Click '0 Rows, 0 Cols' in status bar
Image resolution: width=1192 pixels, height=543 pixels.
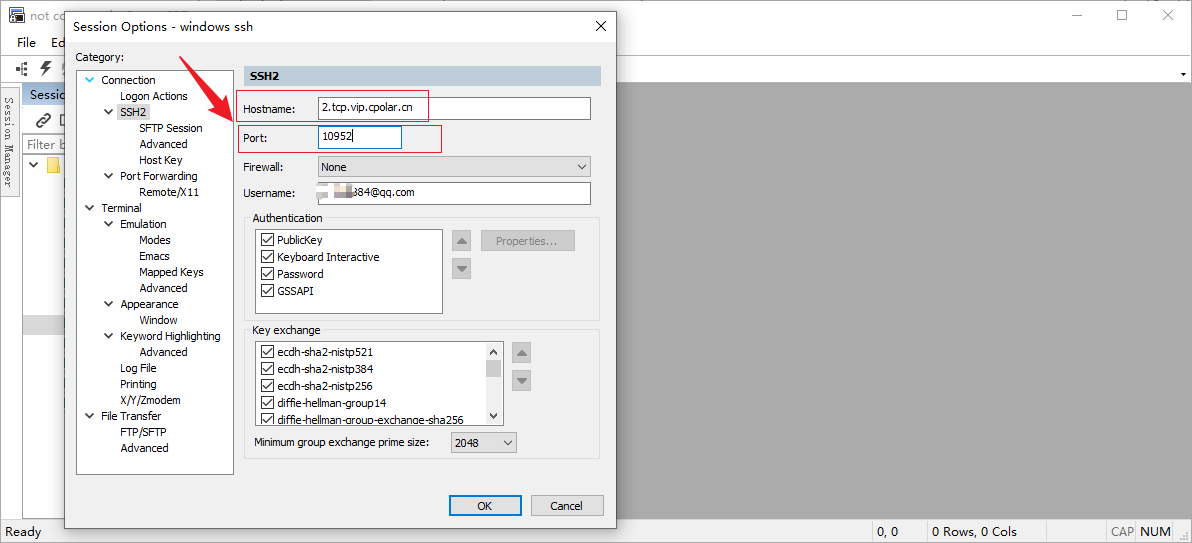(975, 532)
